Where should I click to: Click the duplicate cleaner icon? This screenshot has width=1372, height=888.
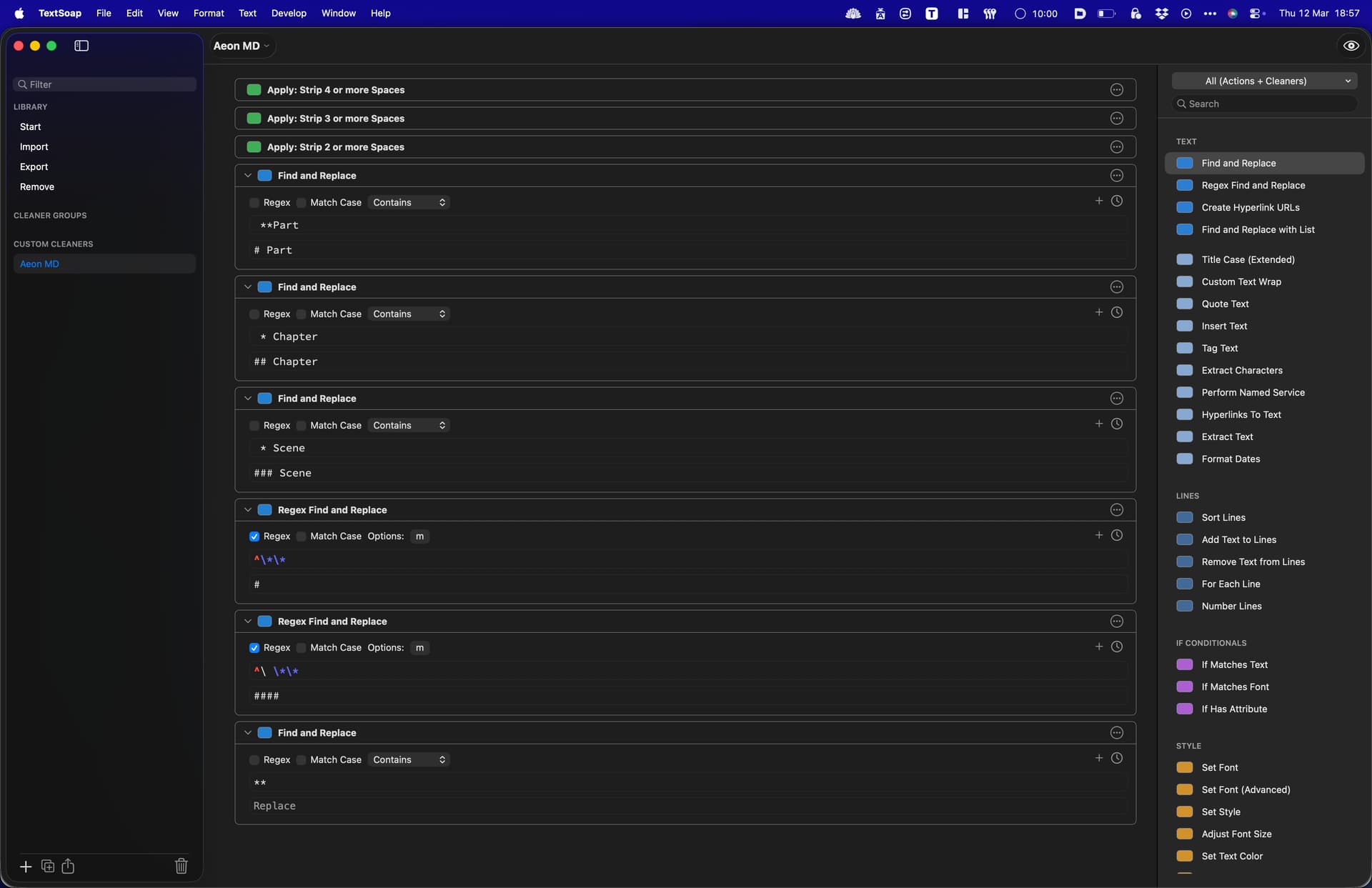48,867
